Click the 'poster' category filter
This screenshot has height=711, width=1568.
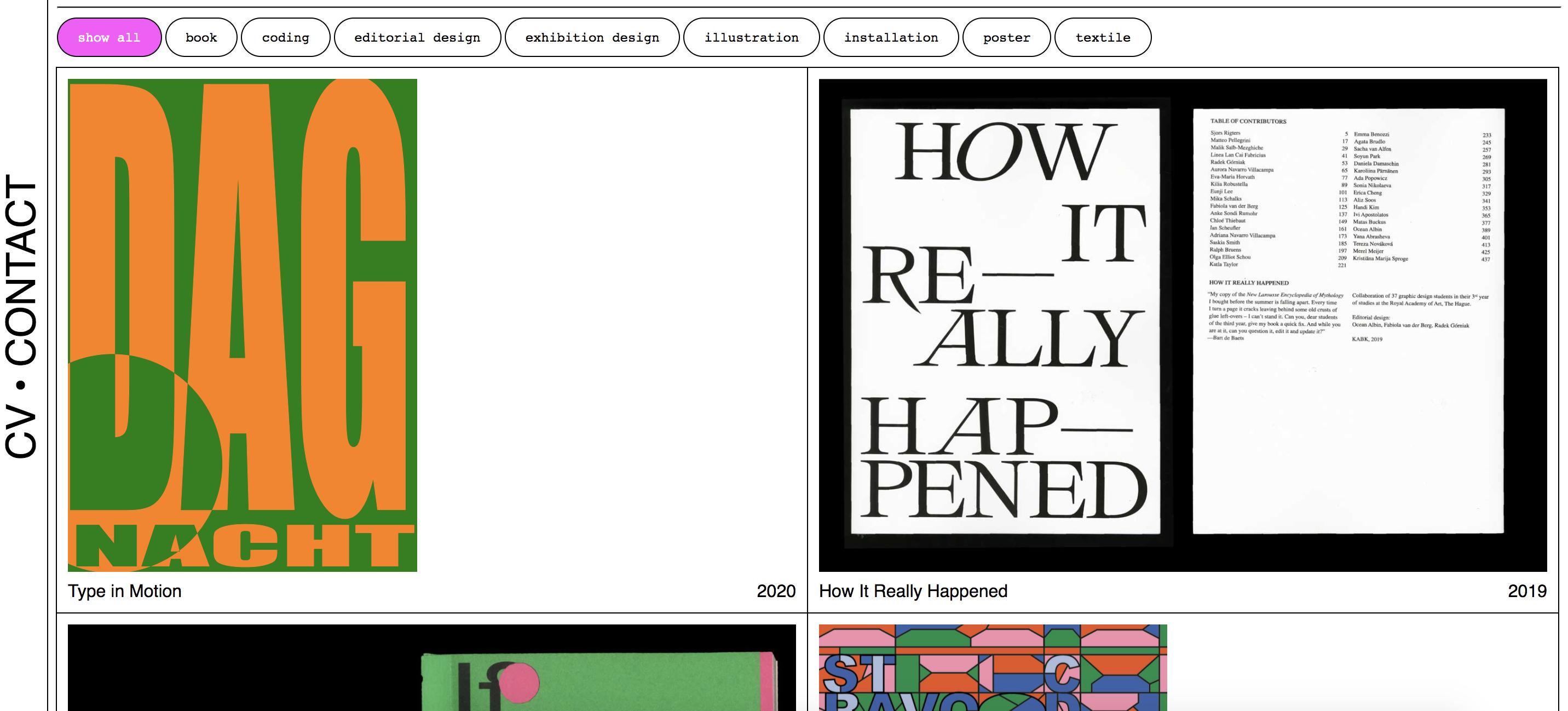click(1006, 36)
